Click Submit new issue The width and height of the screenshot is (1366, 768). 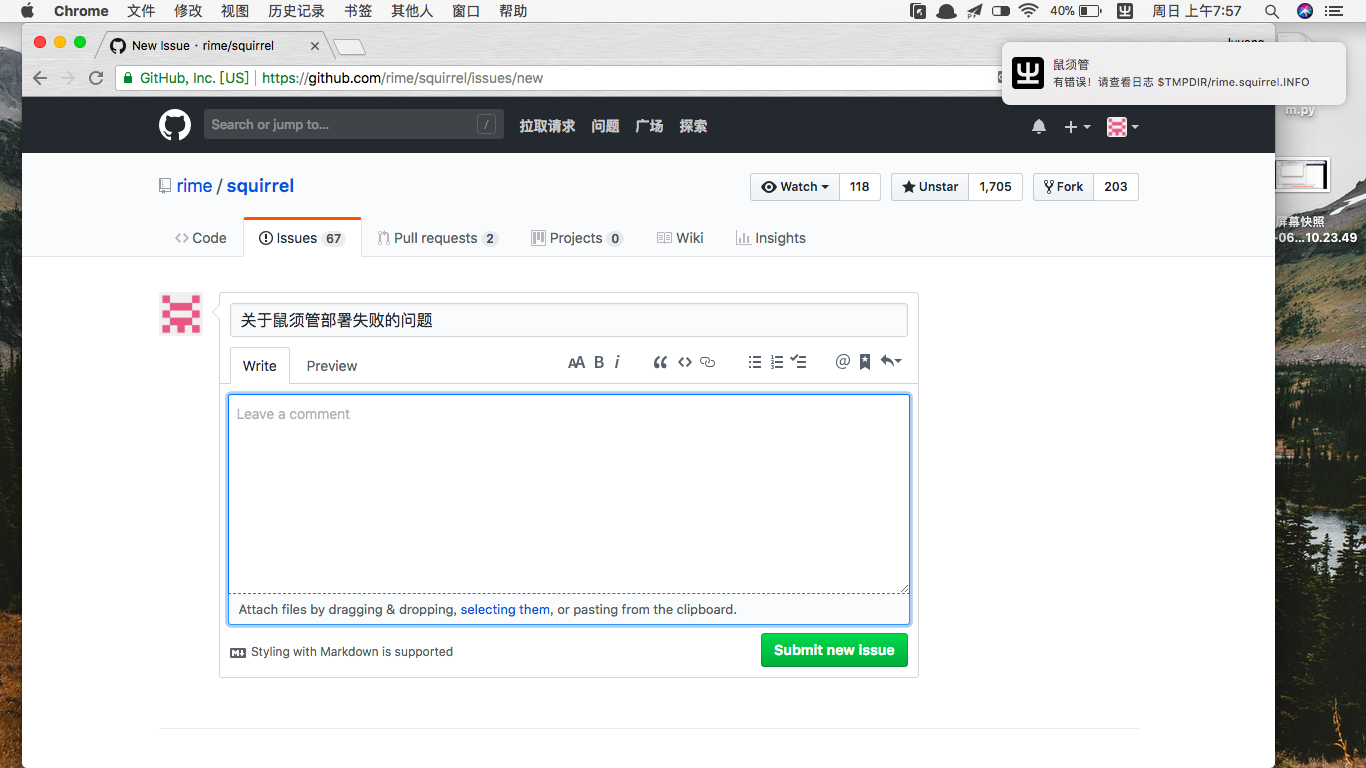(834, 650)
